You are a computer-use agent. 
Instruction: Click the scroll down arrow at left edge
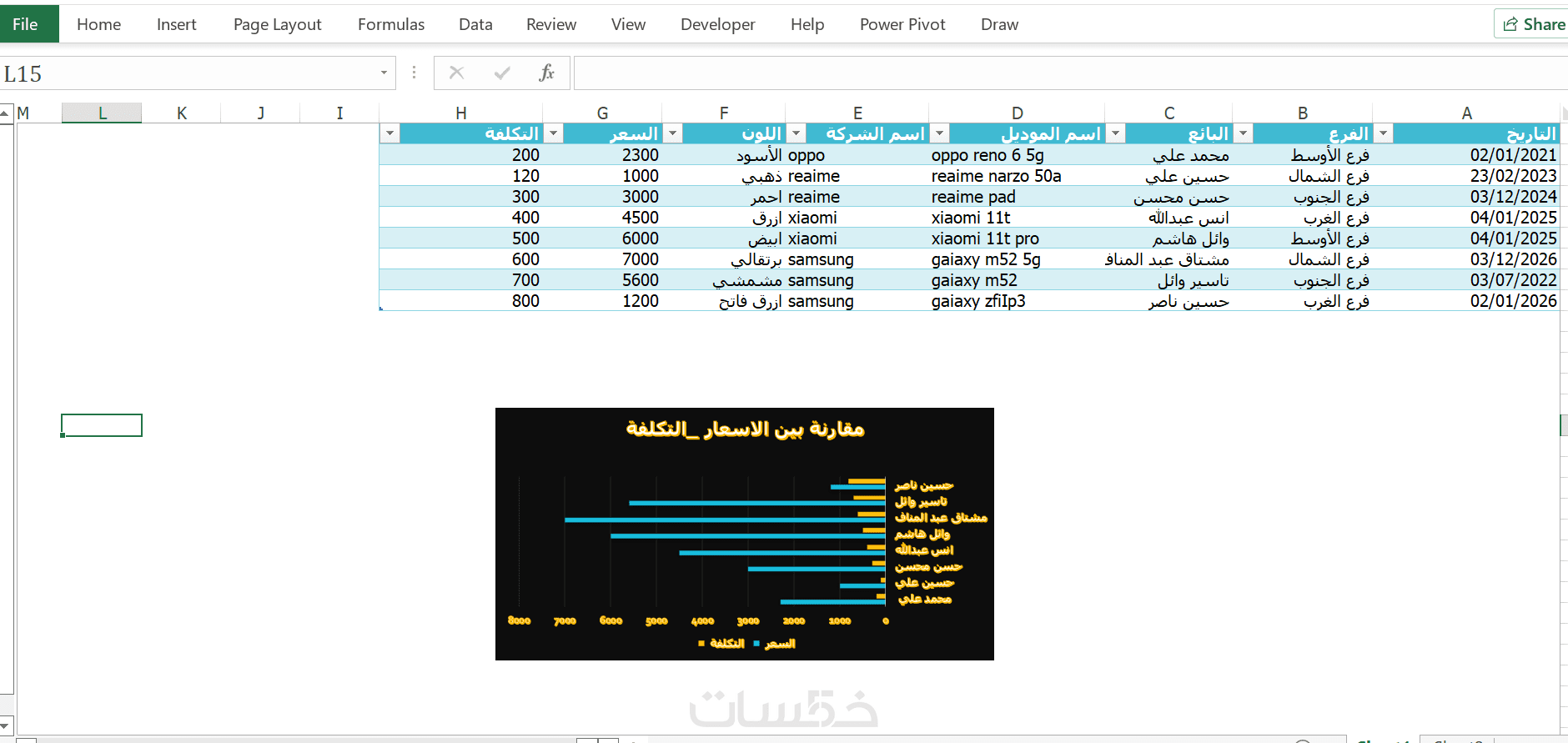pyautogui.click(x=6, y=724)
